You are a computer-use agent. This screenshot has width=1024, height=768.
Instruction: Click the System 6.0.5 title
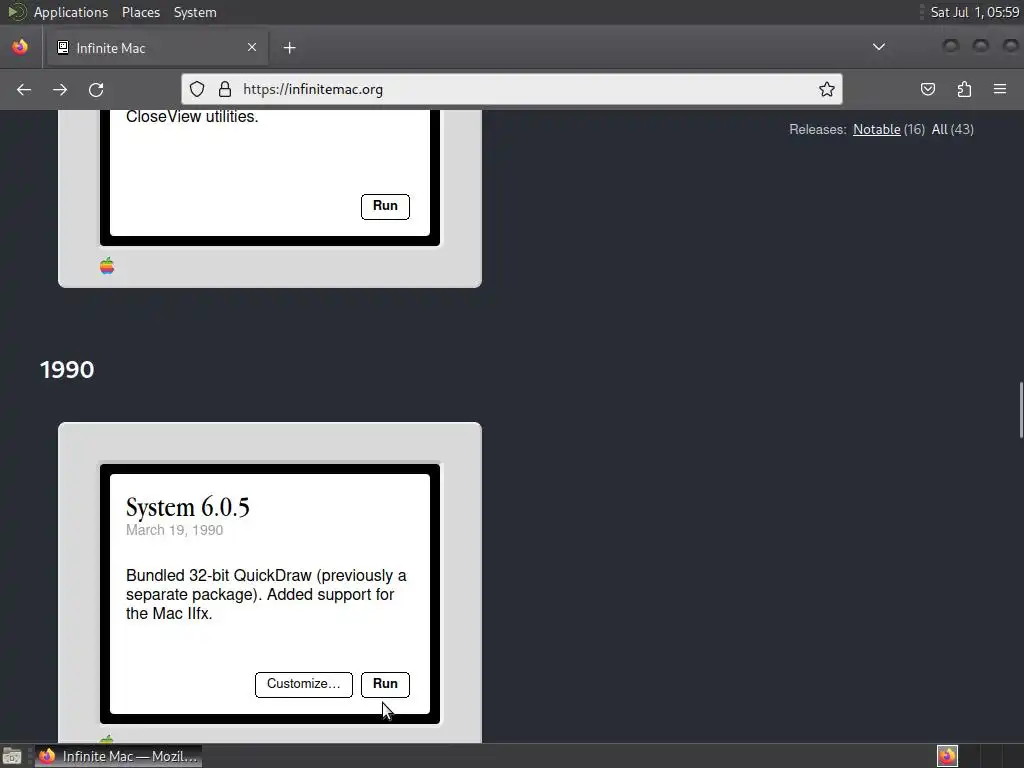click(x=188, y=507)
